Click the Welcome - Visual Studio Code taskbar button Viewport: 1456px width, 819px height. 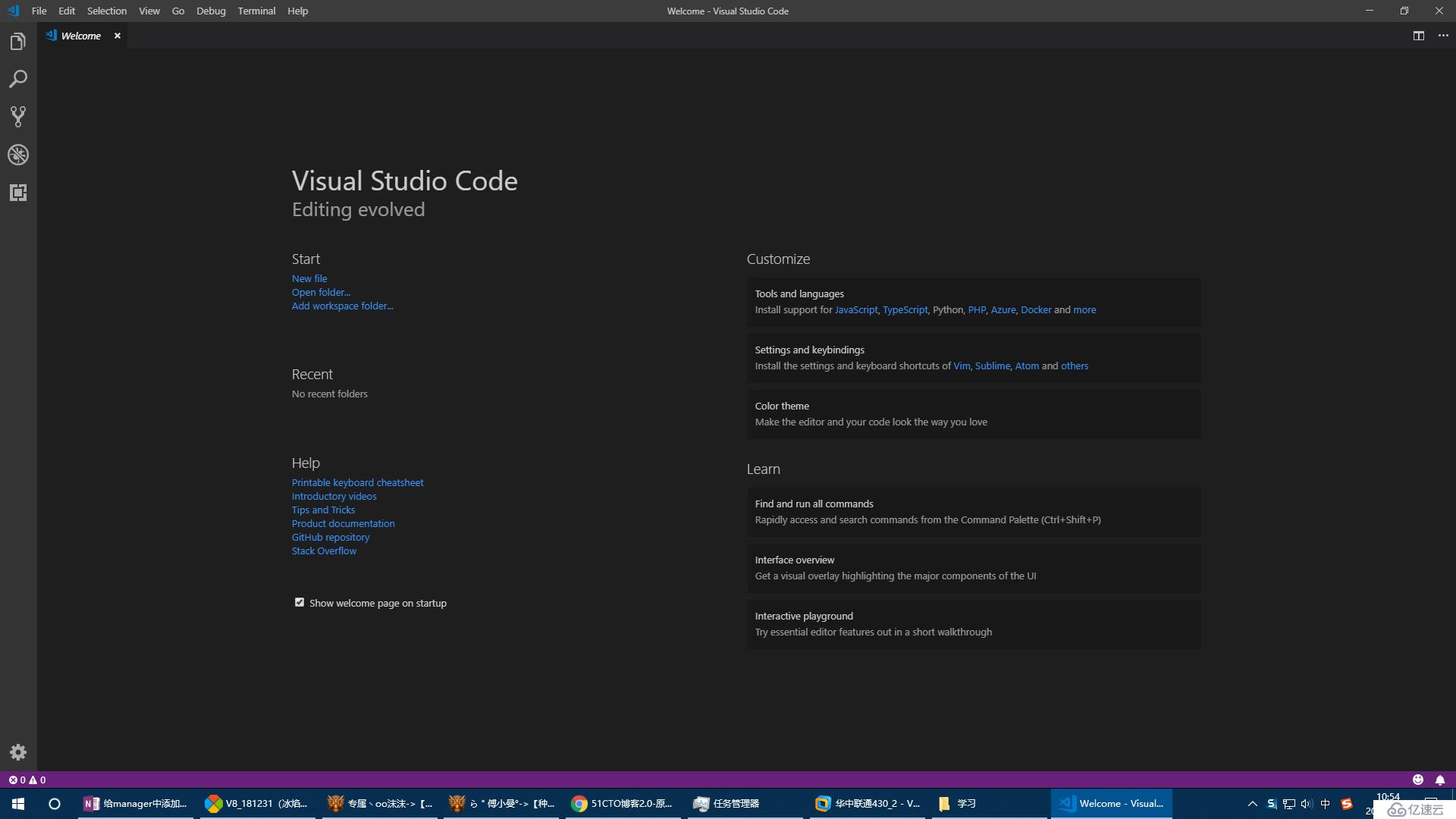(x=1112, y=804)
